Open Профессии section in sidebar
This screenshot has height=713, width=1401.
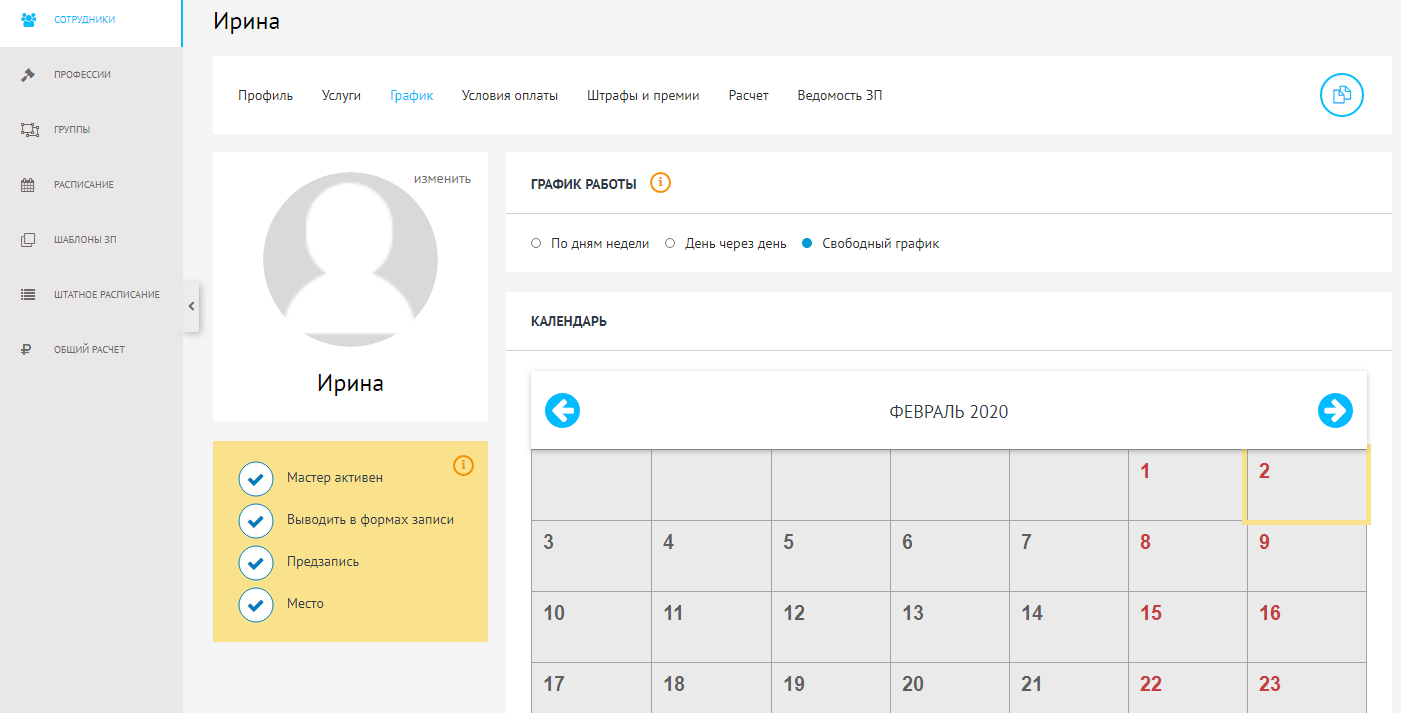tap(91, 74)
